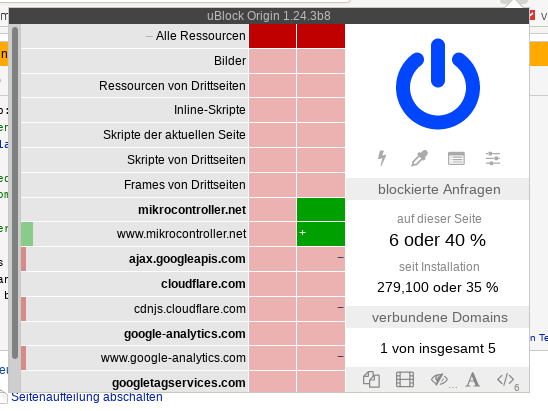Screen dimensions: 548x411
Task: Select the google-analytics.com domain row
Action: tap(135, 334)
